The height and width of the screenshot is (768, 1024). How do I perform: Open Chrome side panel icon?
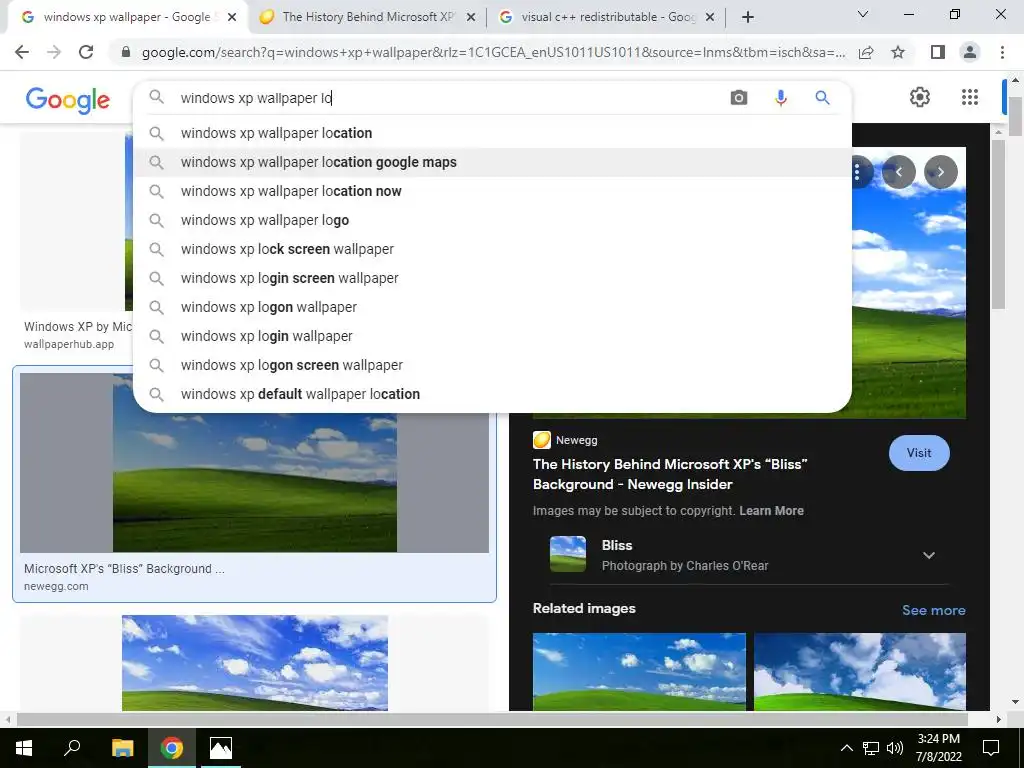point(938,52)
